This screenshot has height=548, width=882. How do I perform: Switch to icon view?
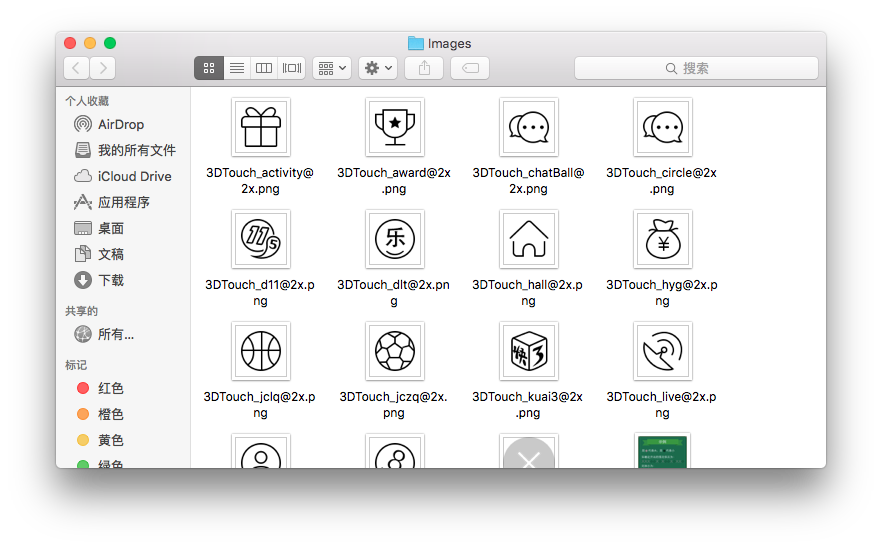pos(209,68)
